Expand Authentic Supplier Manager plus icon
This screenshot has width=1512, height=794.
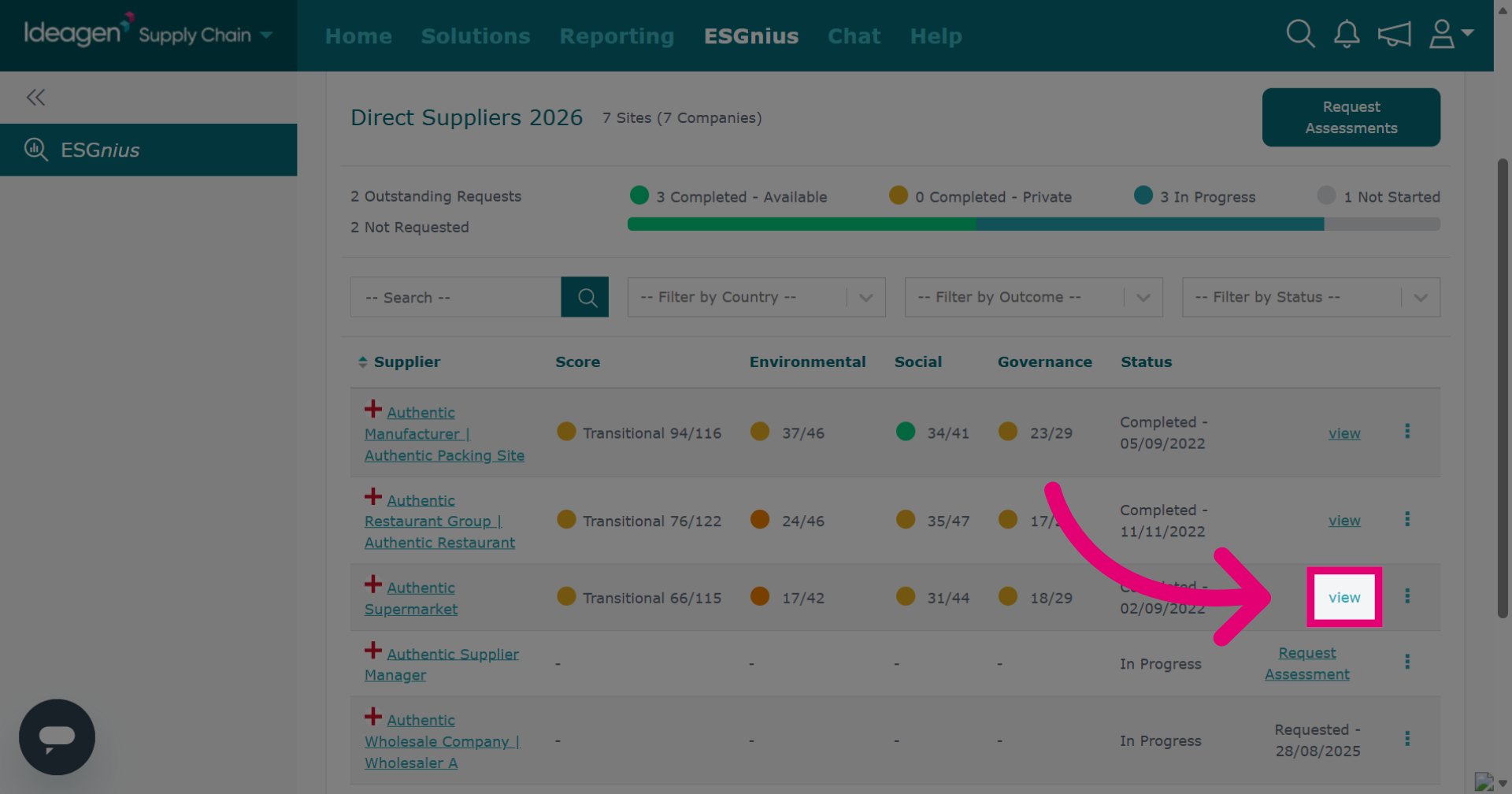tap(373, 651)
